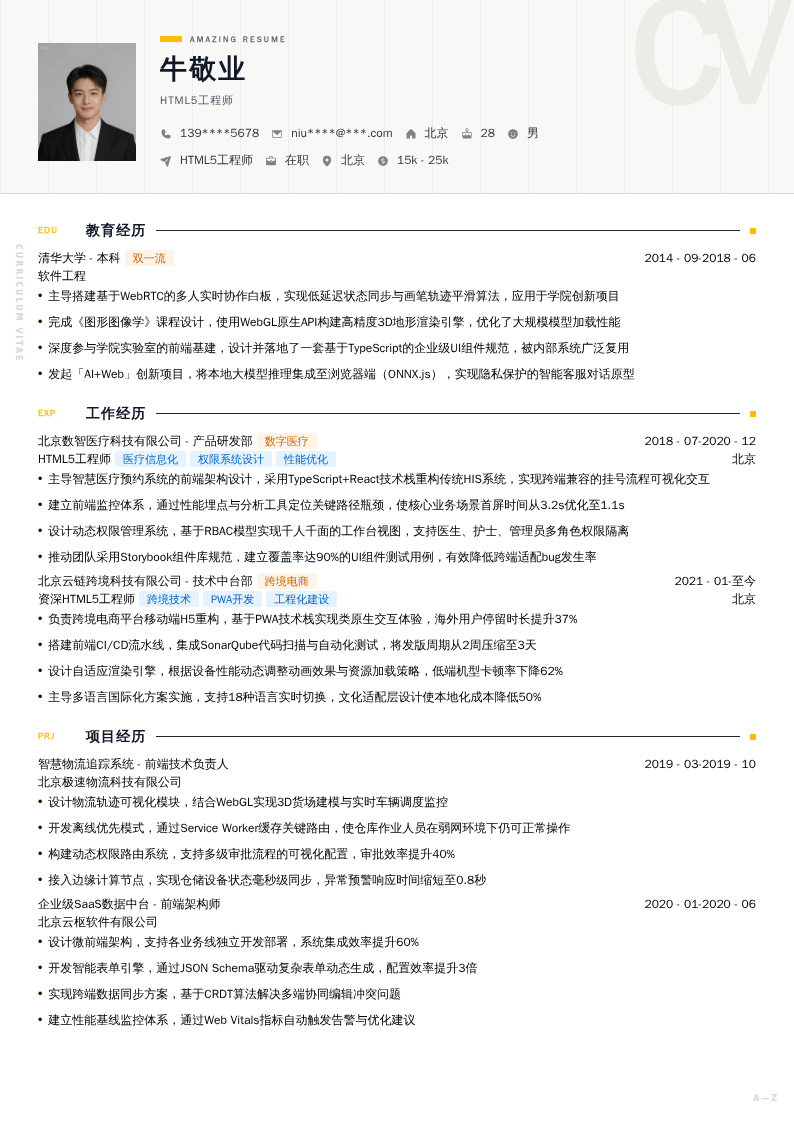Click the Service Worker离线优先 bullet
The height and width of the screenshot is (1123, 794).
[x=309, y=828]
